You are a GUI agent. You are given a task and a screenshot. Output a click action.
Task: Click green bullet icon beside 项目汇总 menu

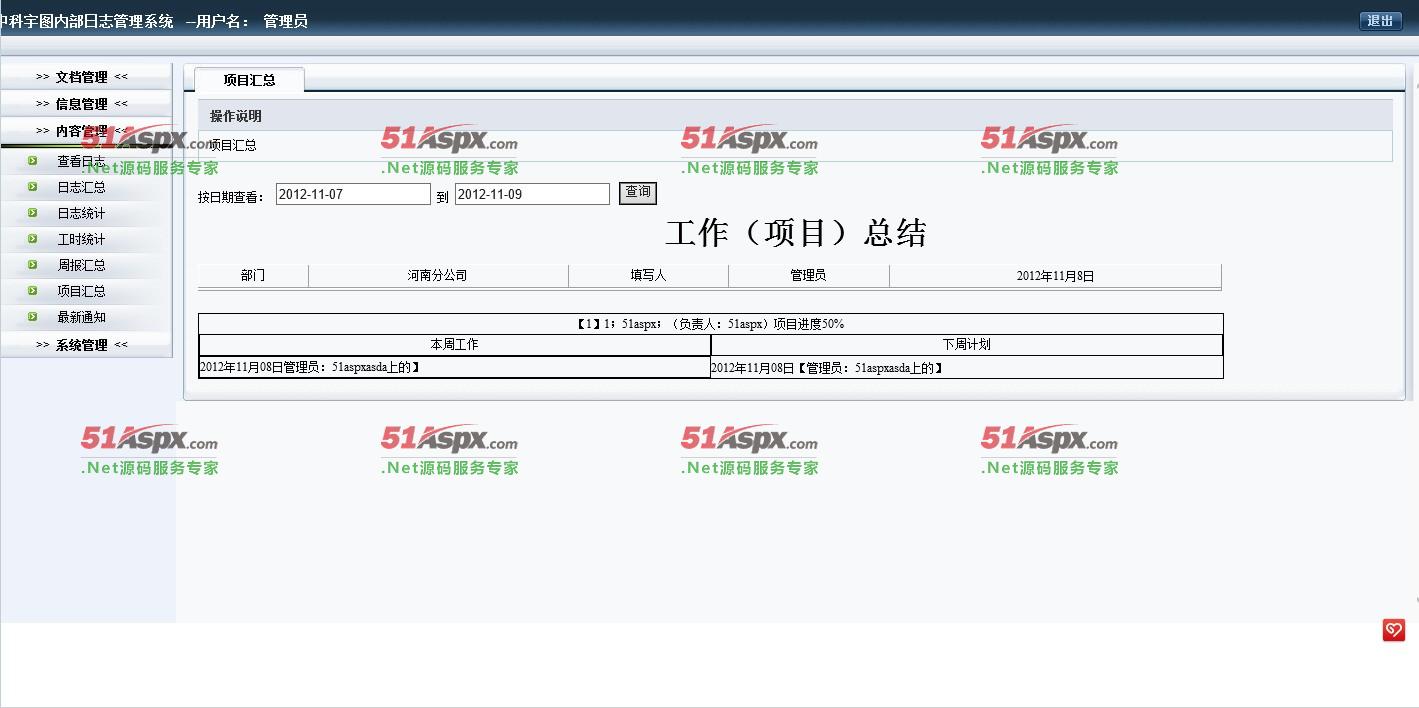tap(33, 290)
